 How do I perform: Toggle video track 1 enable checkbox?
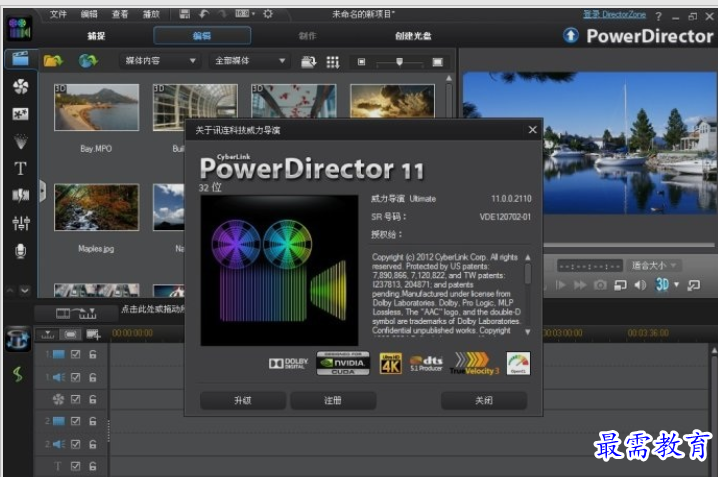point(76,354)
